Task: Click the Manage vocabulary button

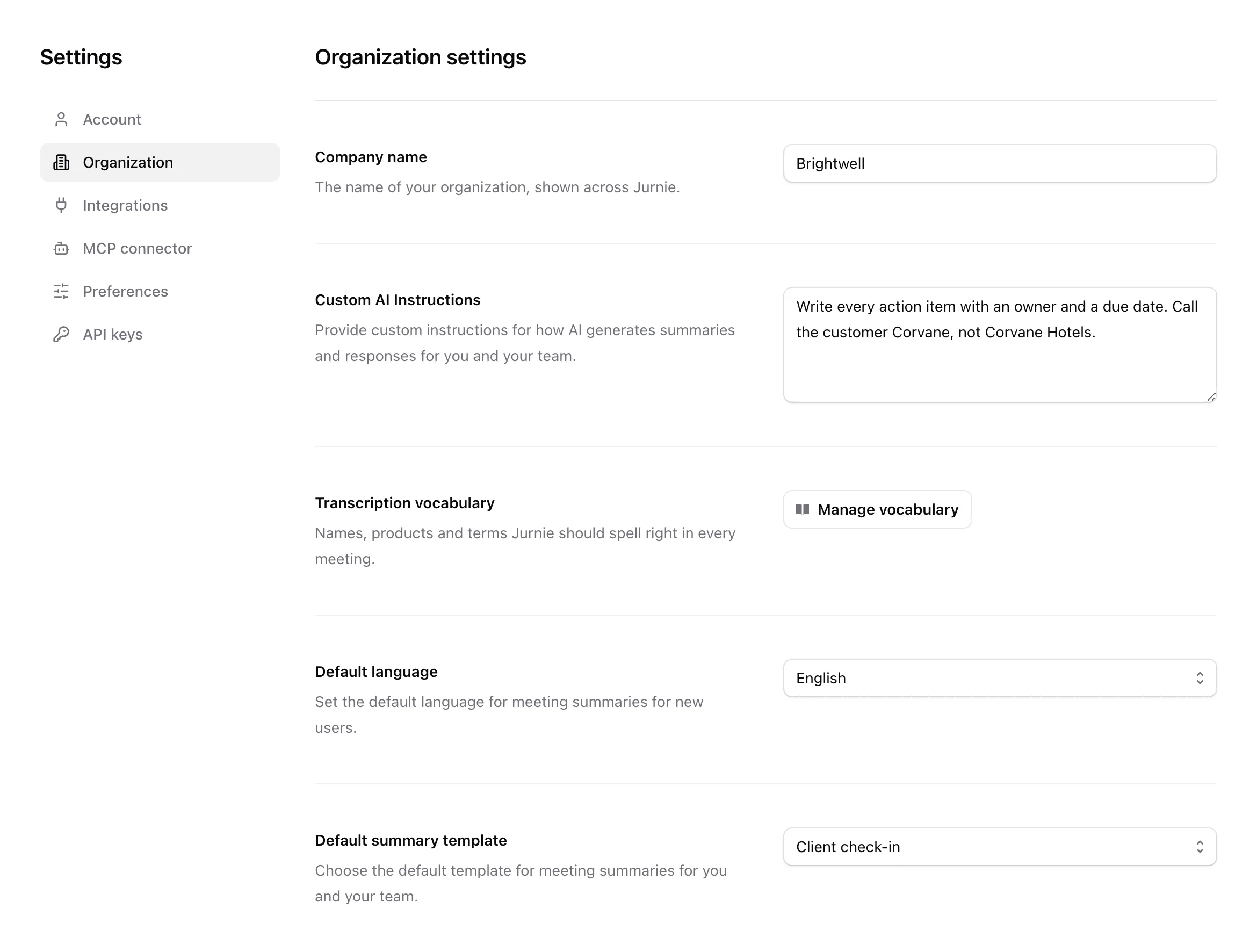Action: (x=877, y=509)
